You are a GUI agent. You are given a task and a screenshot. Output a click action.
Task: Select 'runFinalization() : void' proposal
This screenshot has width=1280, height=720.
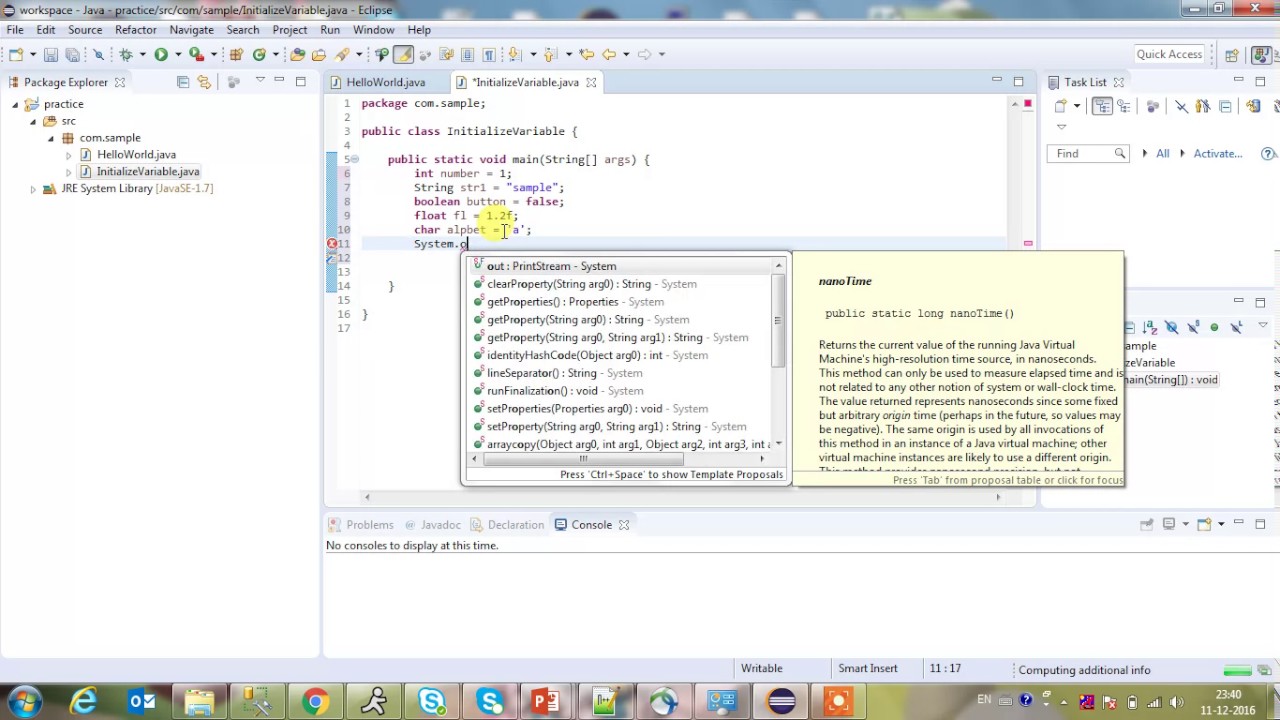click(x=620, y=391)
